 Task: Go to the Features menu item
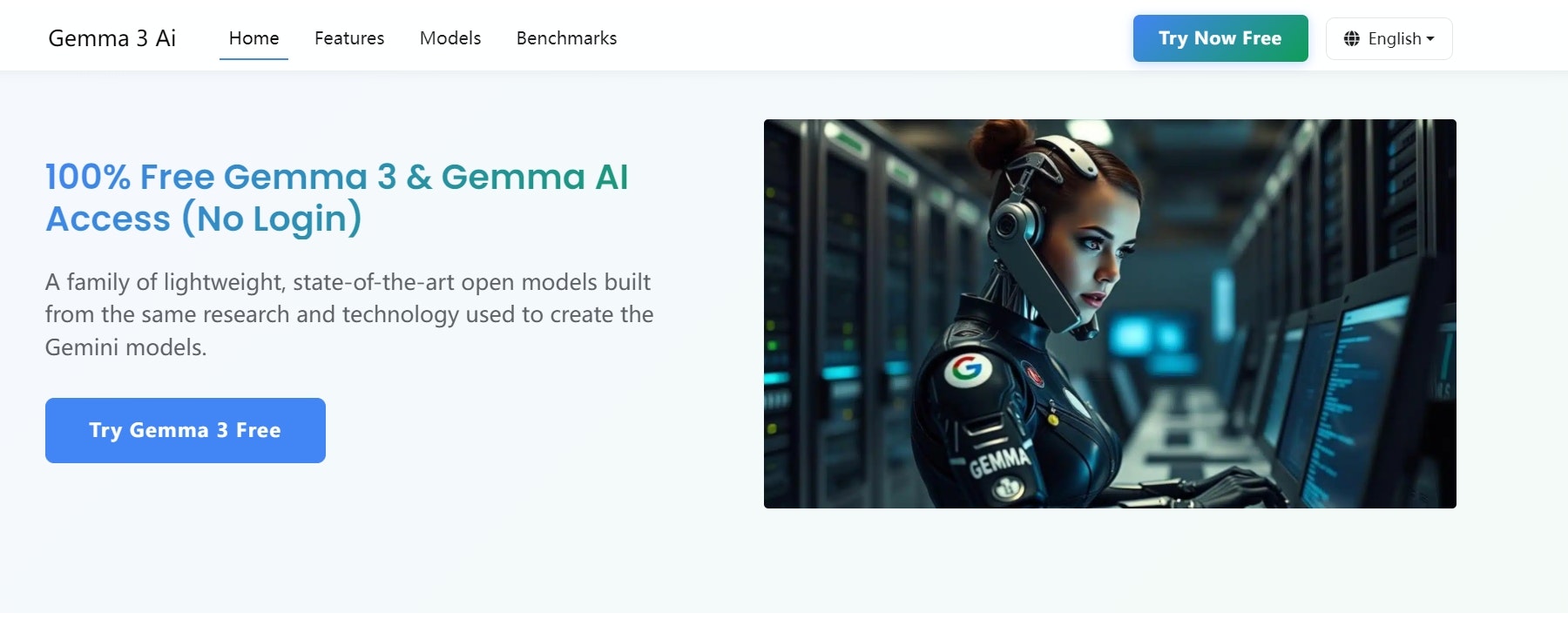click(x=349, y=38)
